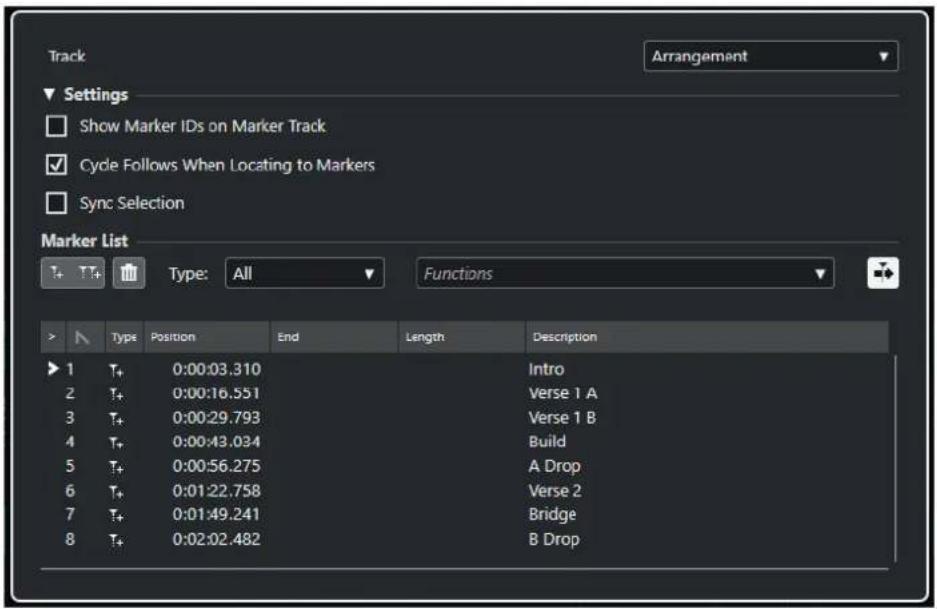The image size is (937, 609).
Task: Click the Insert Cycle Marker icon
Action: point(90,273)
